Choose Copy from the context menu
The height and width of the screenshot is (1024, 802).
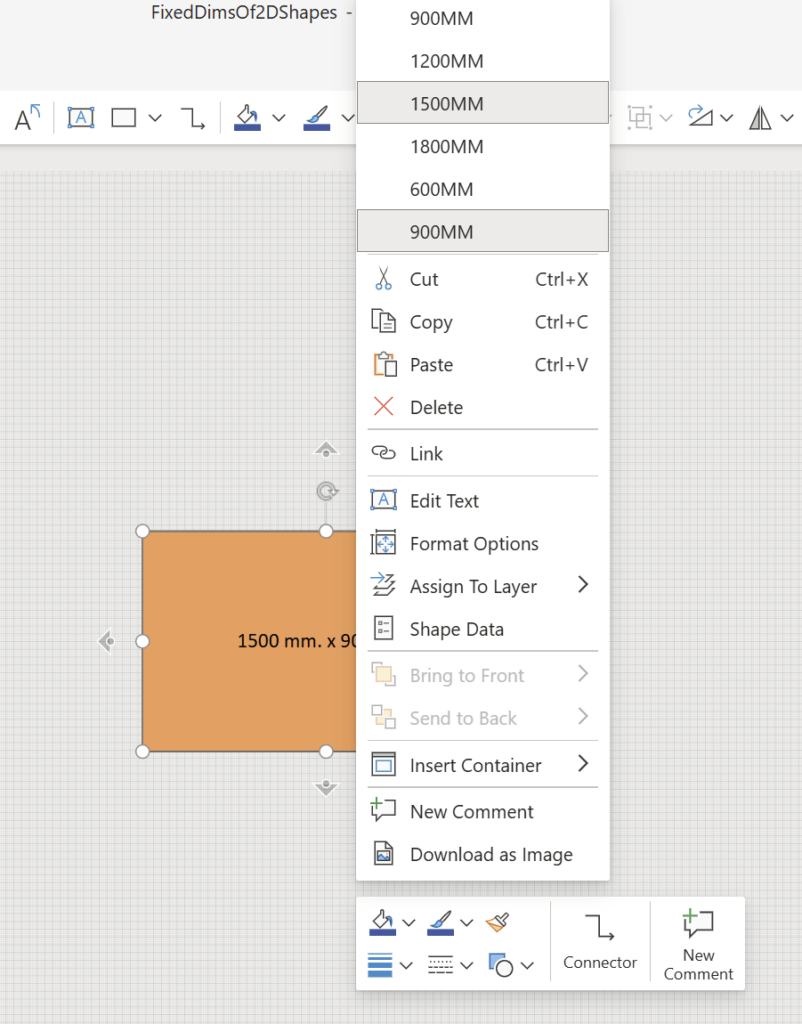[x=430, y=322]
